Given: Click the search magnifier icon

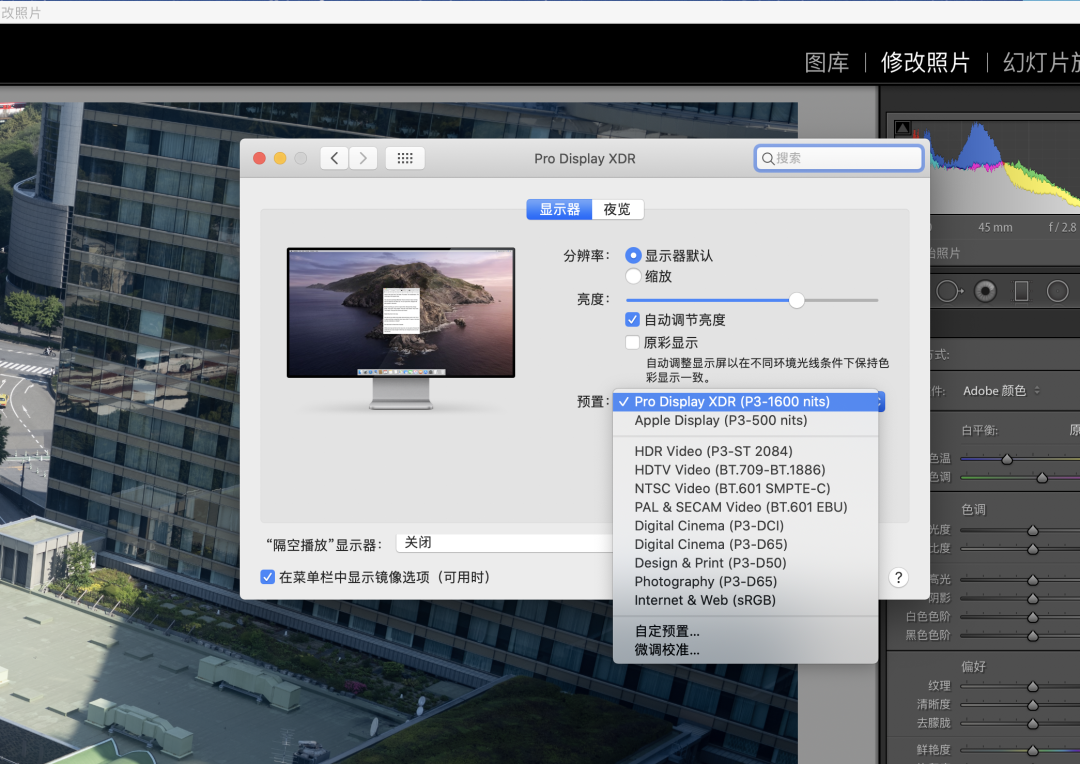Looking at the screenshot, I should point(767,158).
